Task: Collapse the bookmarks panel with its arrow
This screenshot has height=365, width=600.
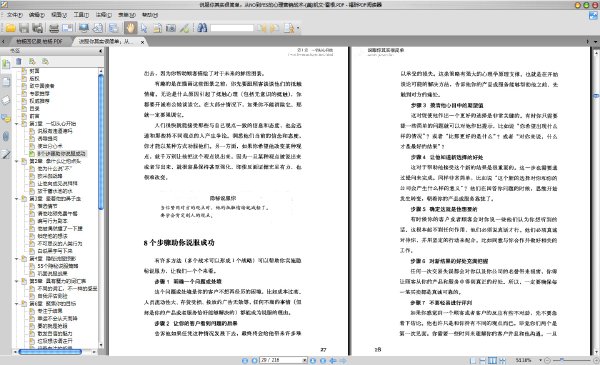Action: (x=101, y=51)
